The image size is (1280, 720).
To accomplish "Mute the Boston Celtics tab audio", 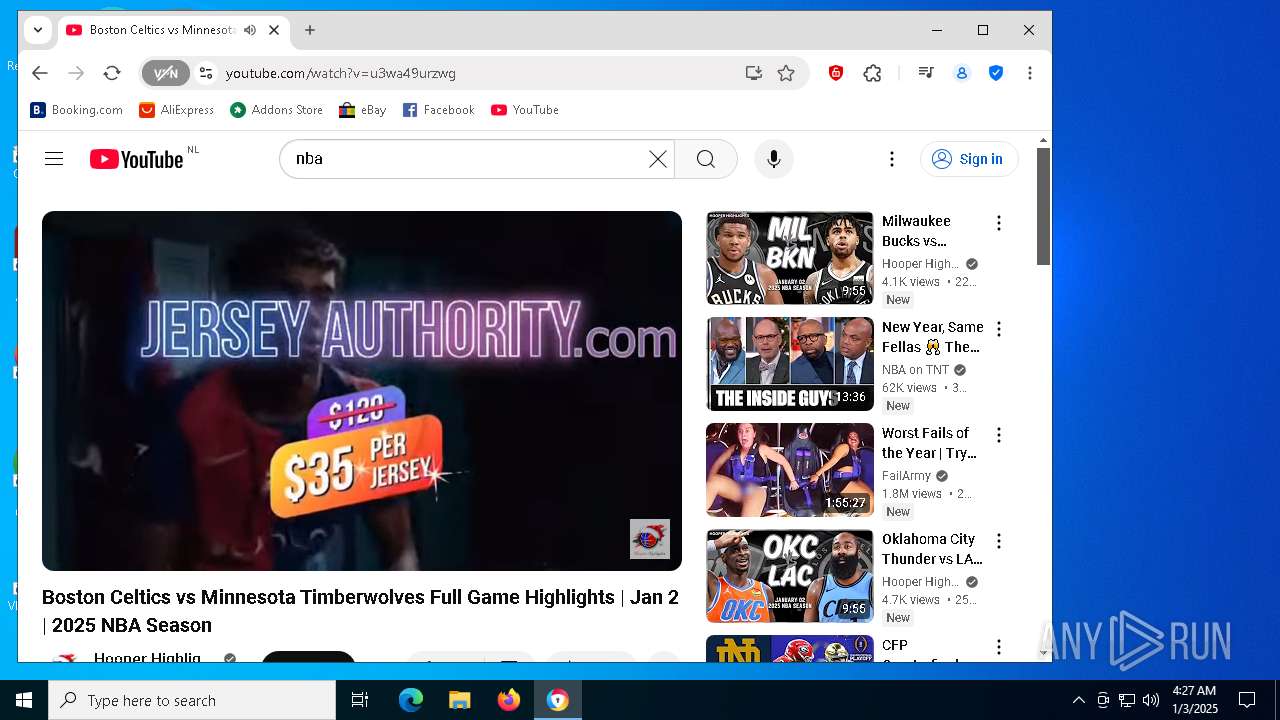I will (x=250, y=30).
